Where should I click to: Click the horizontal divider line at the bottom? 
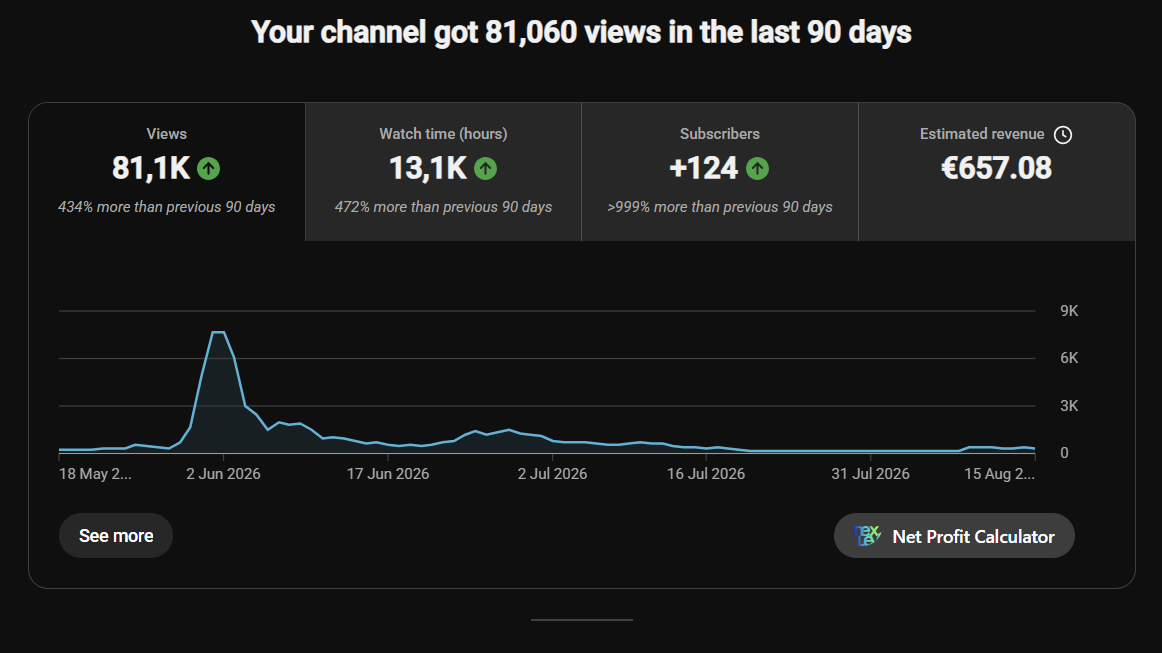[582, 620]
